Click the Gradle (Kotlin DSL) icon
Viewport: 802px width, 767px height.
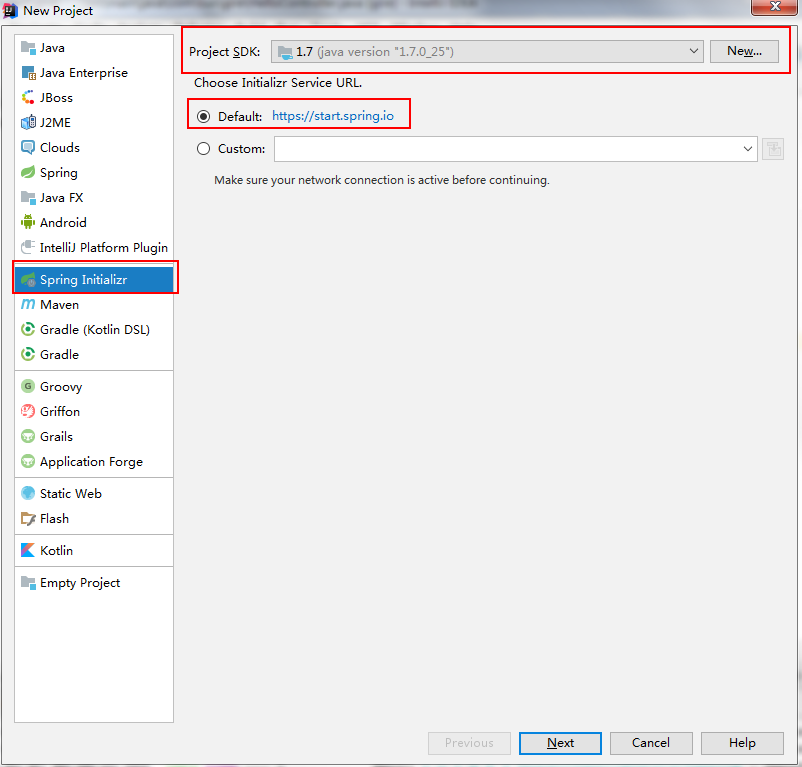point(28,329)
